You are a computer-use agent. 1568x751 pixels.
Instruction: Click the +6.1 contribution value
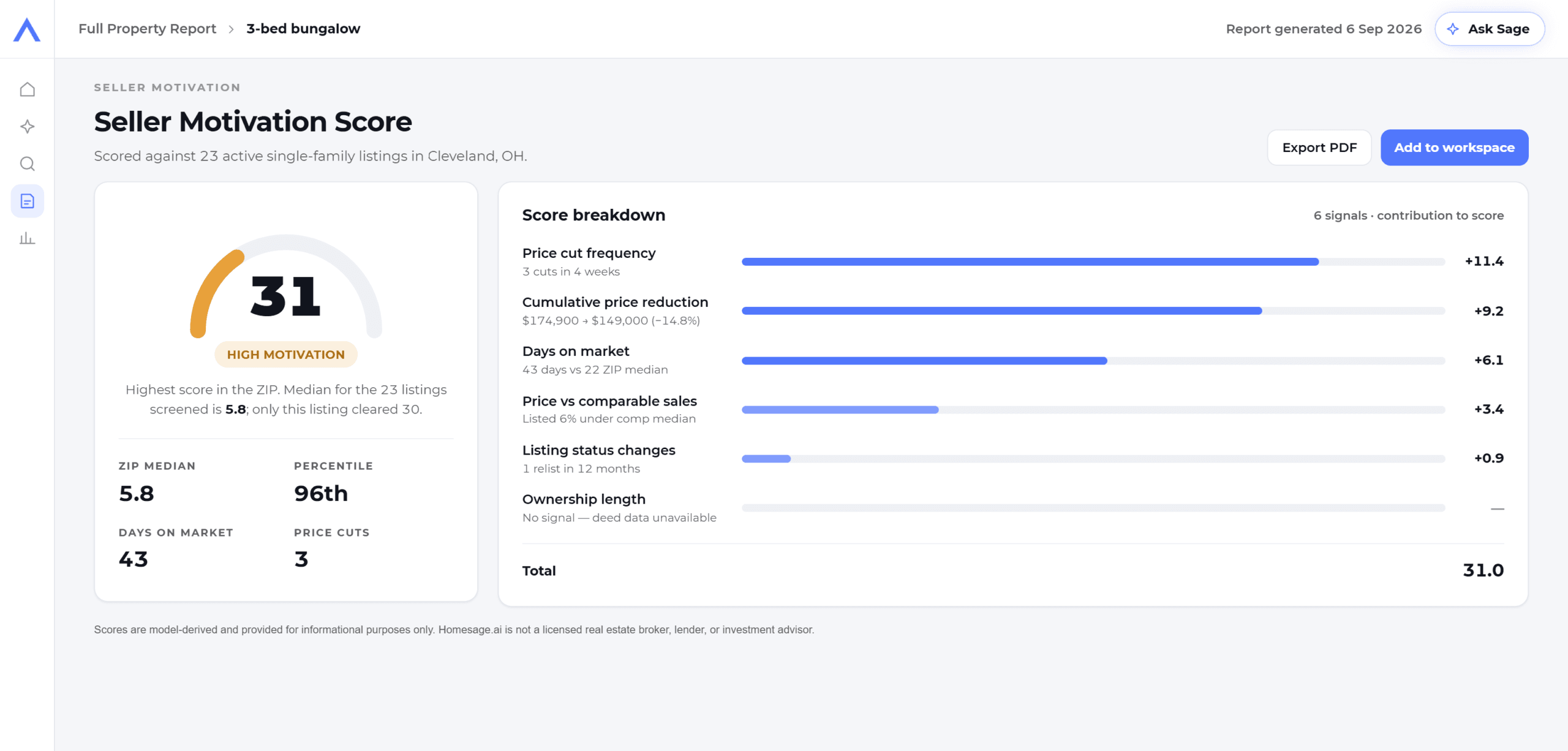pyautogui.click(x=1488, y=360)
